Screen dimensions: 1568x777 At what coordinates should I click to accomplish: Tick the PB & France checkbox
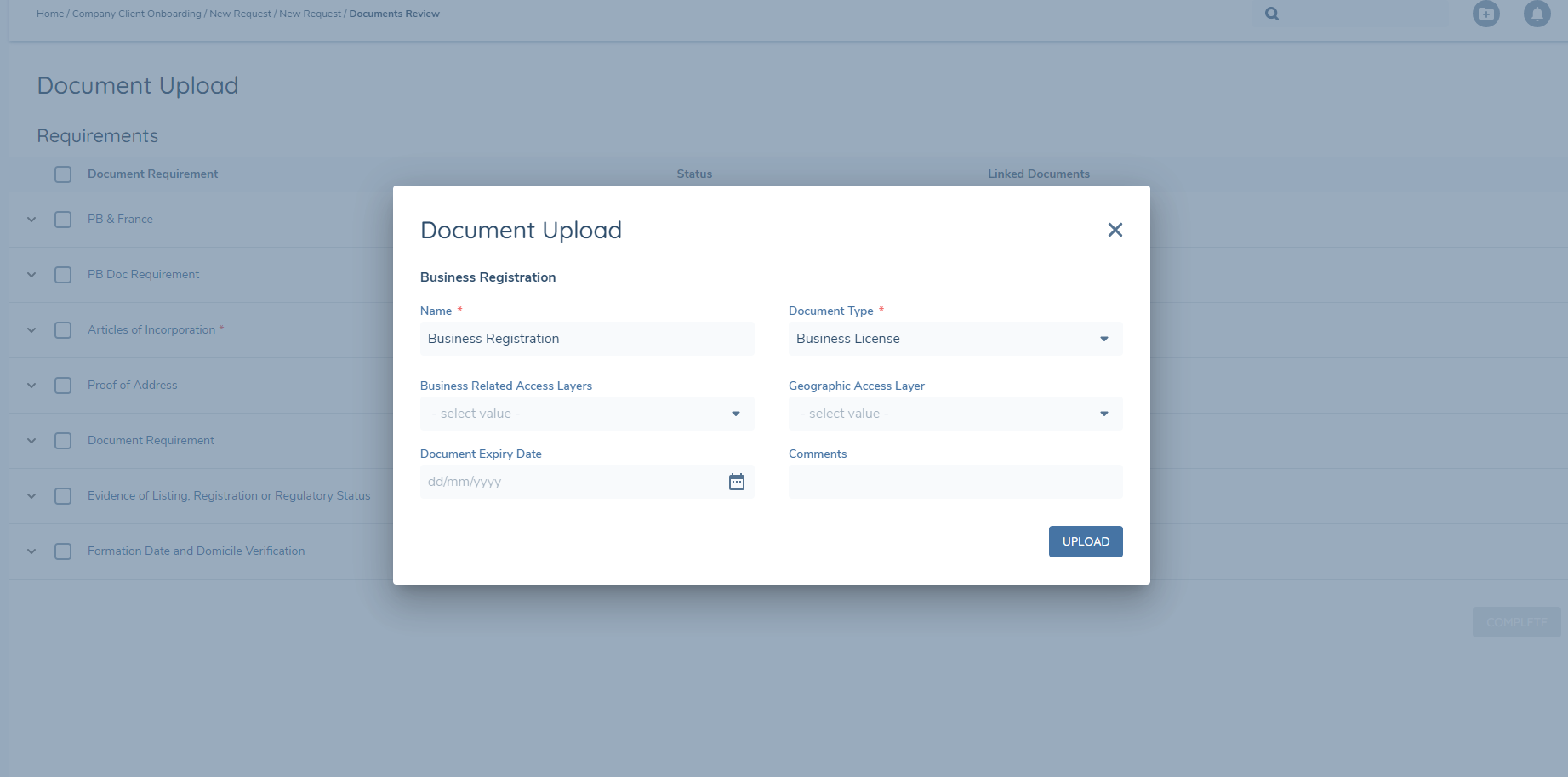point(63,220)
